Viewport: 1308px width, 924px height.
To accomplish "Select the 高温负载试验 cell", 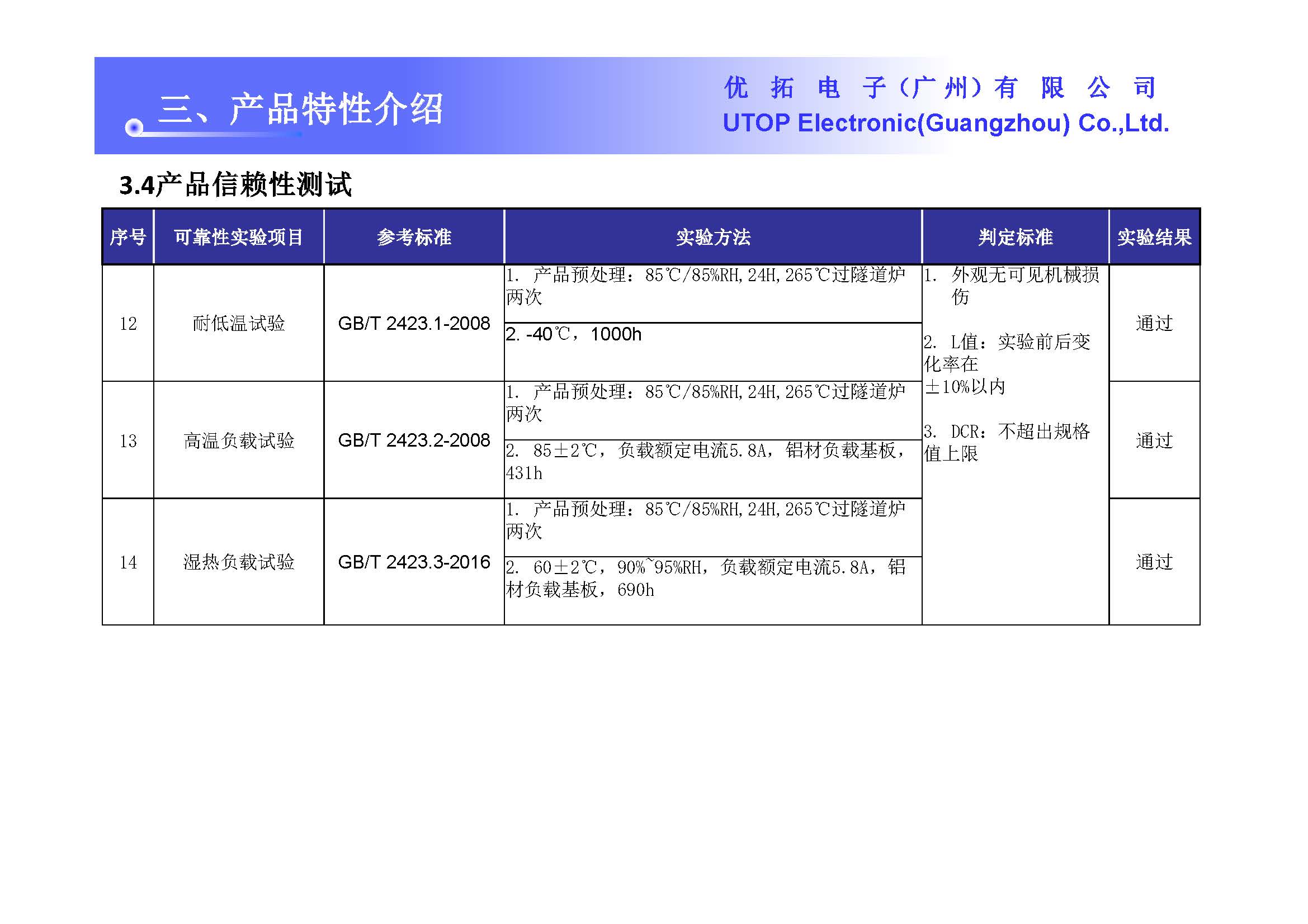I will [x=238, y=440].
